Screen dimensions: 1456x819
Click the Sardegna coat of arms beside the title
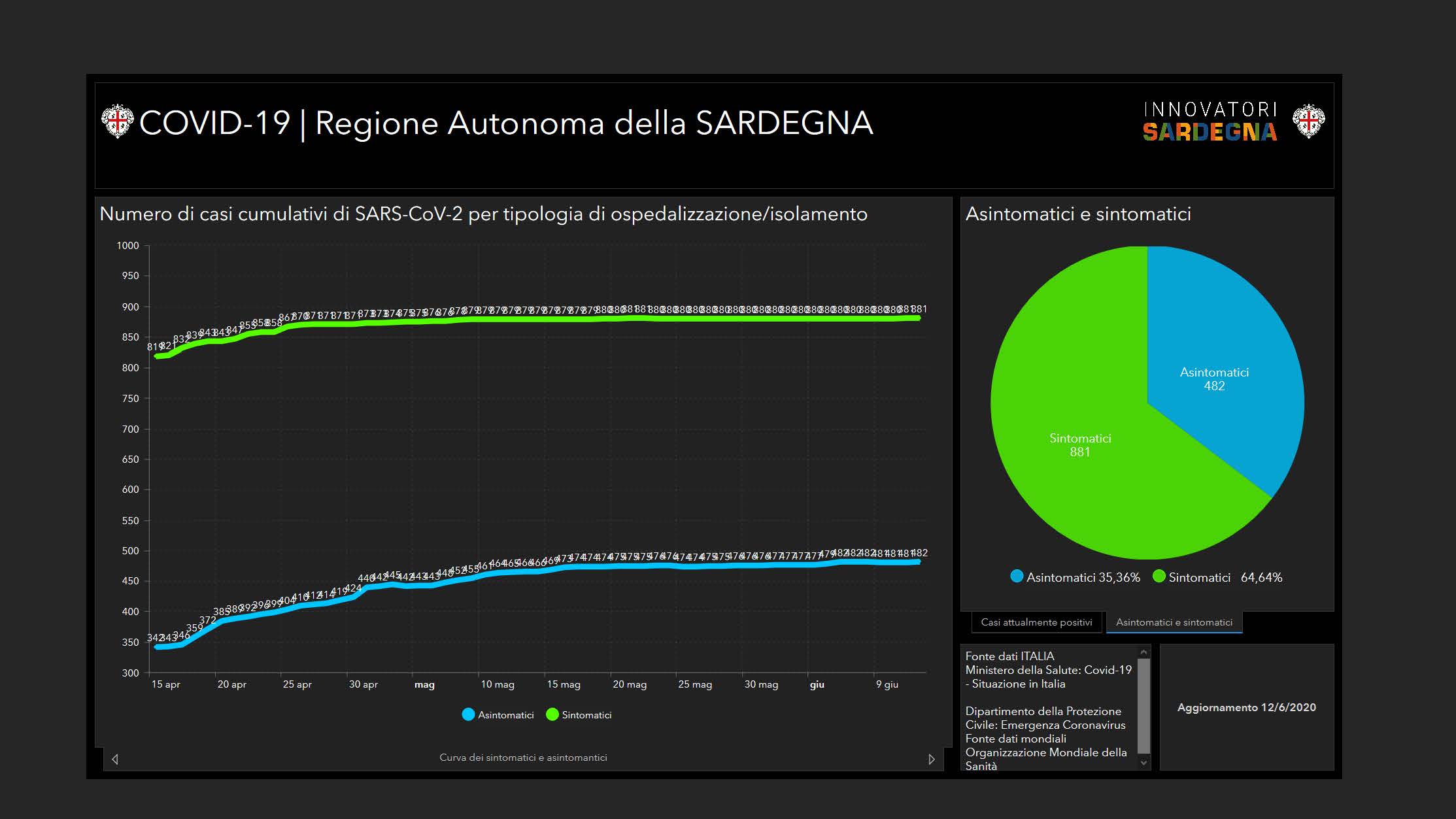117,122
